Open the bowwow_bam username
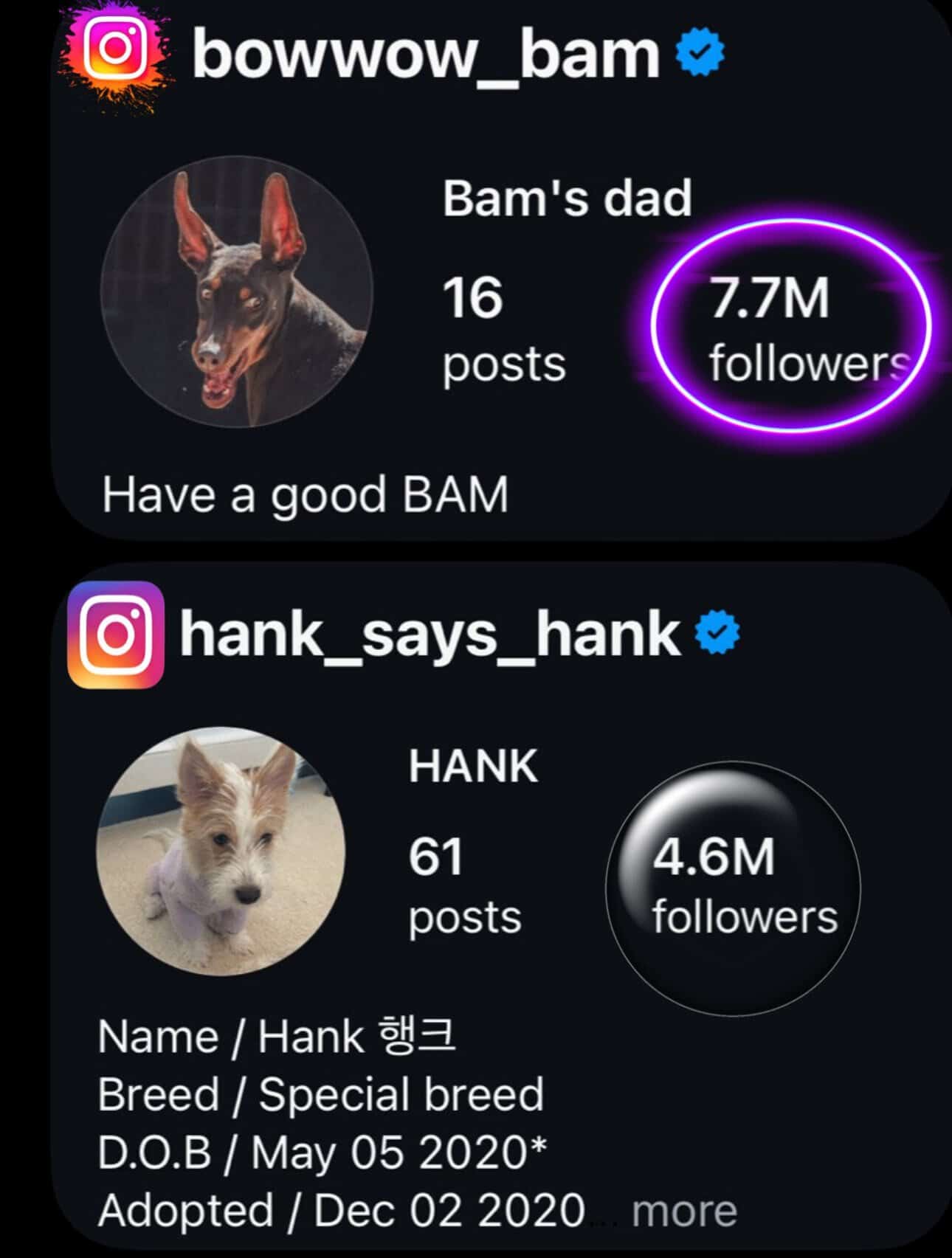This screenshot has width=952, height=1258. (x=426, y=53)
